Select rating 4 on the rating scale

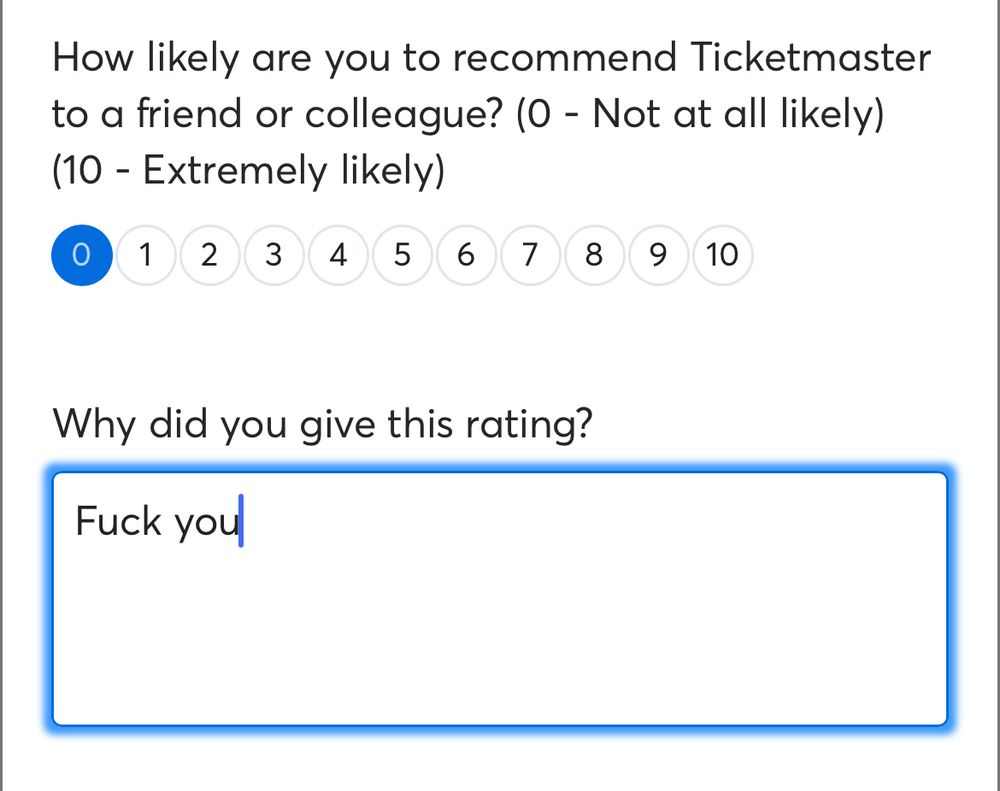(x=337, y=255)
